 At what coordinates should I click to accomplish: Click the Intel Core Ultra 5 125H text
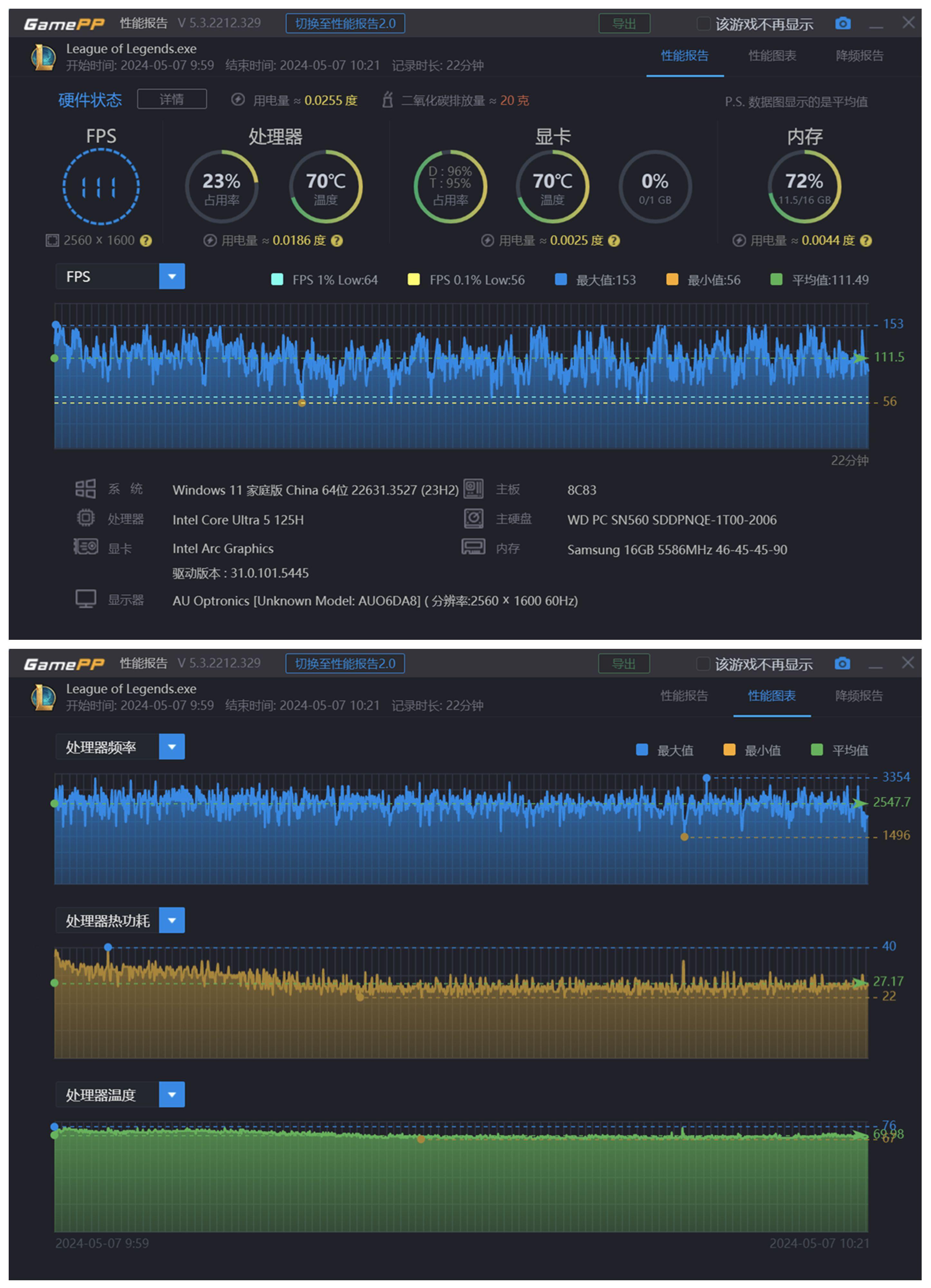[x=238, y=520]
